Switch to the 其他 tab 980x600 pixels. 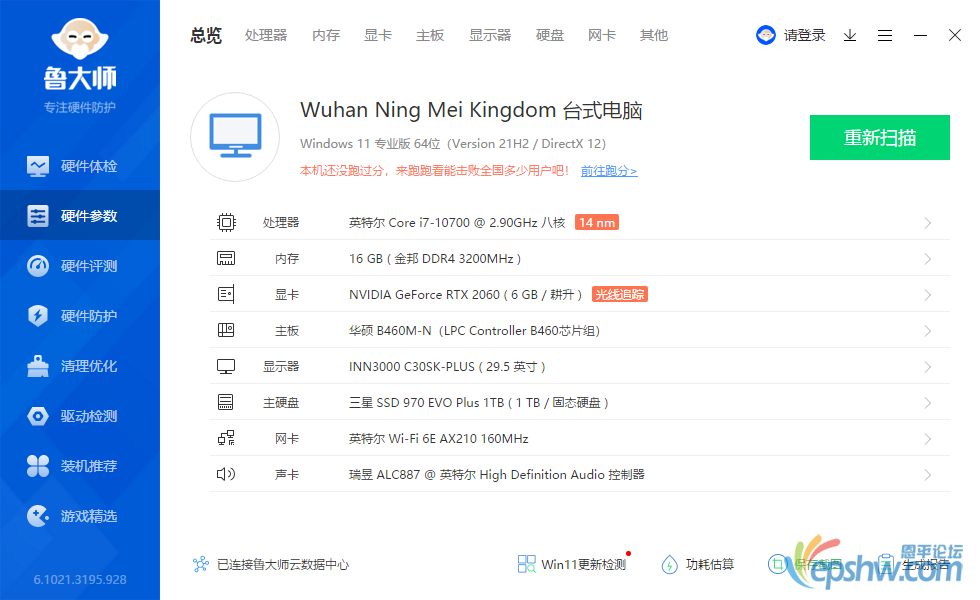point(654,35)
